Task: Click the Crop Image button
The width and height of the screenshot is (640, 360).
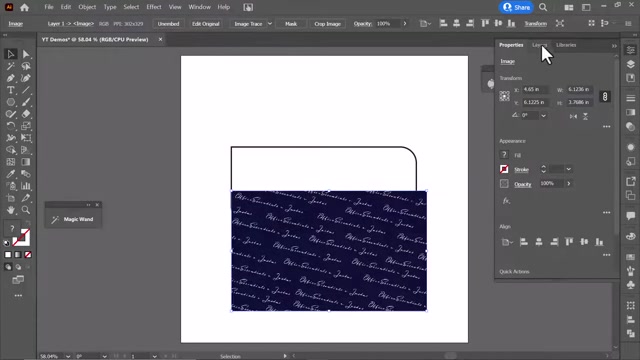Action: point(327,24)
